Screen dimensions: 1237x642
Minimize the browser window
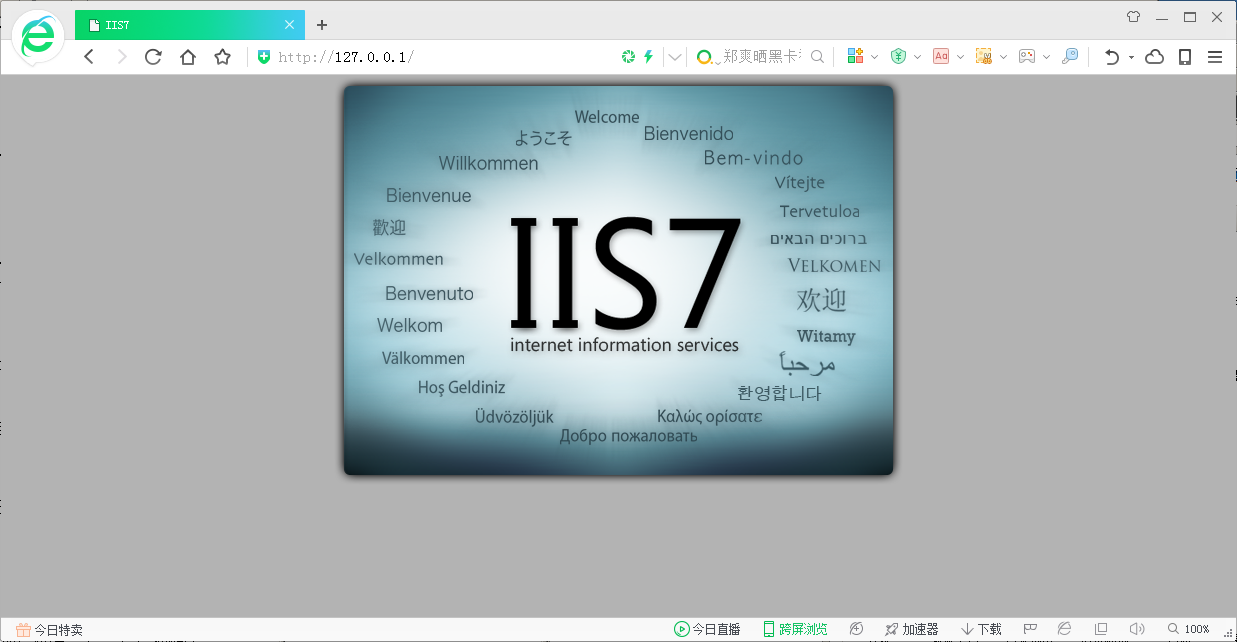(1161, 16)
